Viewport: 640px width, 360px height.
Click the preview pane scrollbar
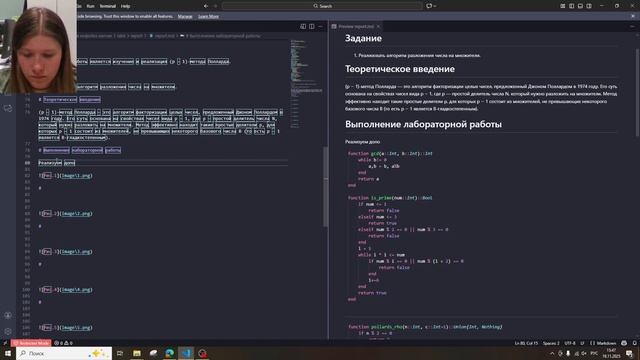(638, 93)
